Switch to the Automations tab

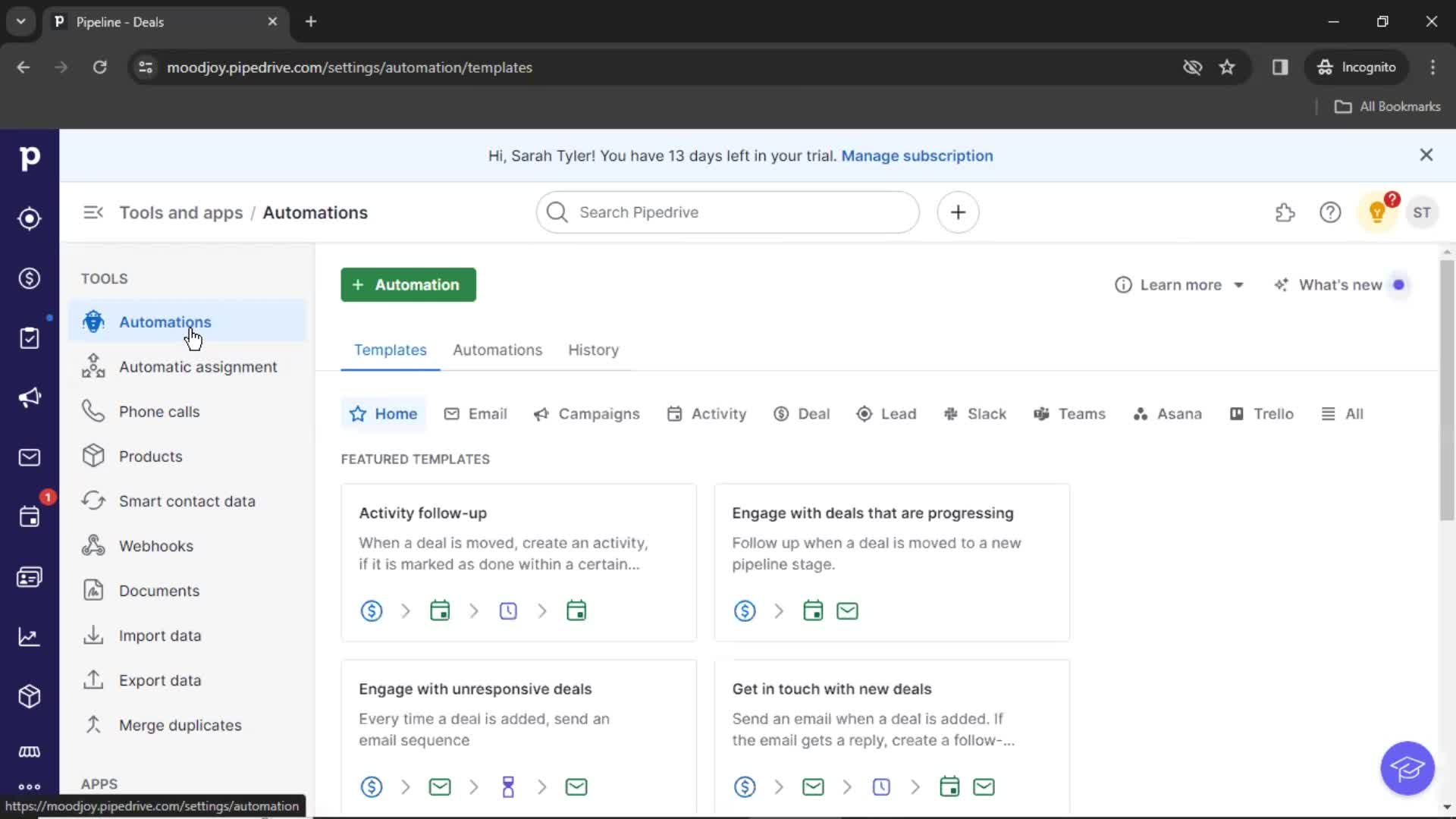[x=497, y=350]
